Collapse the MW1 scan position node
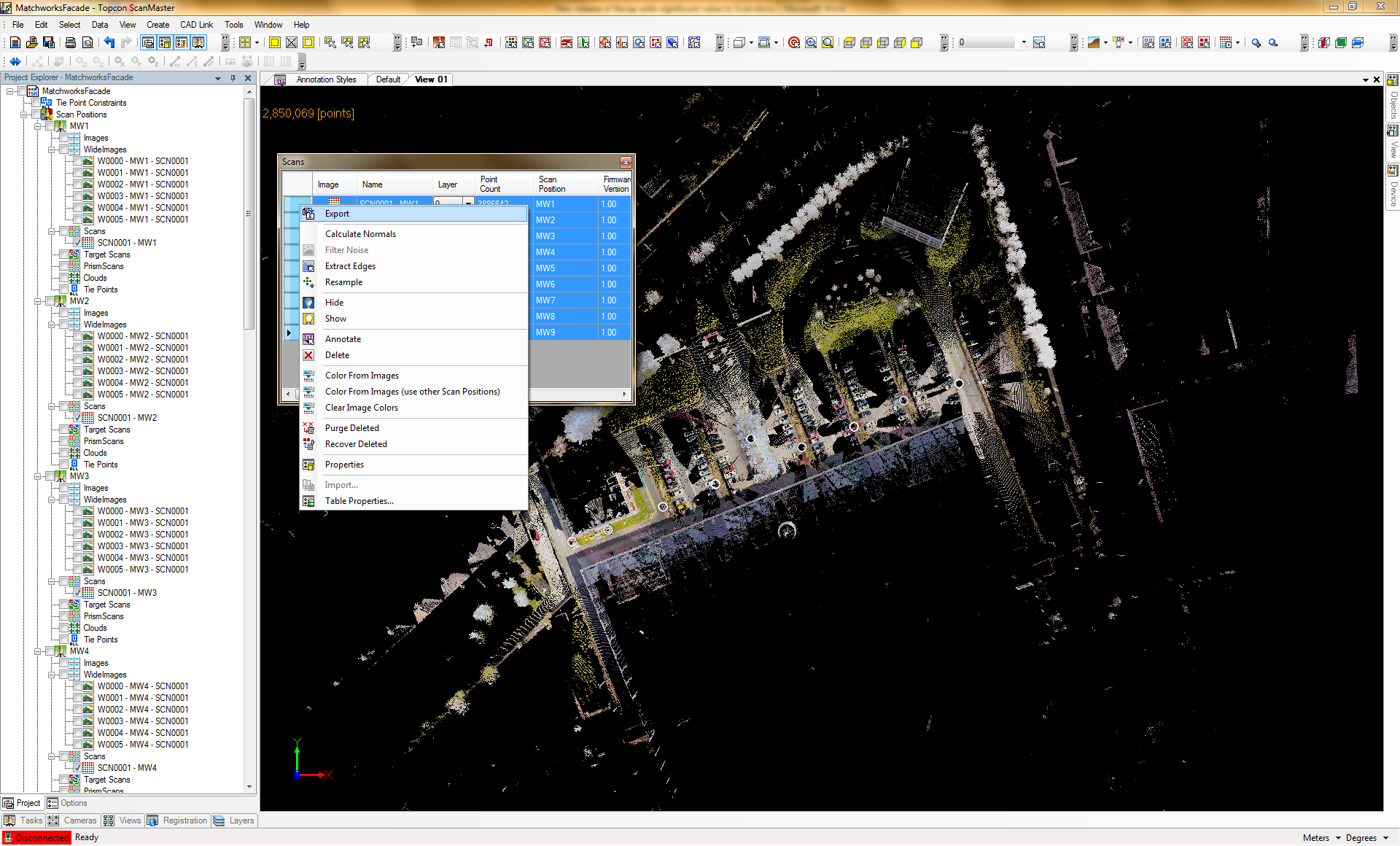 tap(38, 126)
